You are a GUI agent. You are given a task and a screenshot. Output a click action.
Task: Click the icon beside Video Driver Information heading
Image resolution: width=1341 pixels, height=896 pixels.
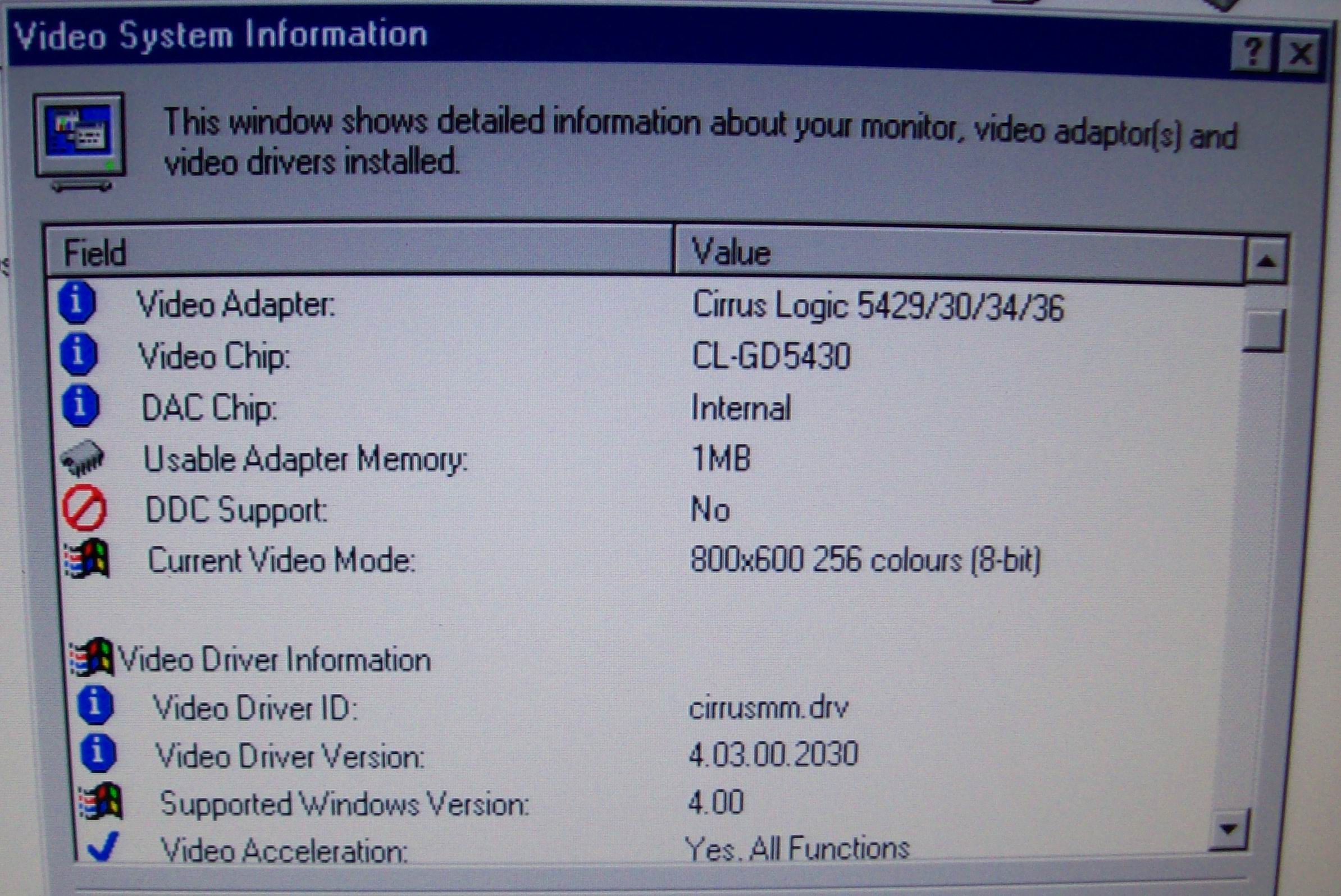pyautogui.click(x=91, y=658)
